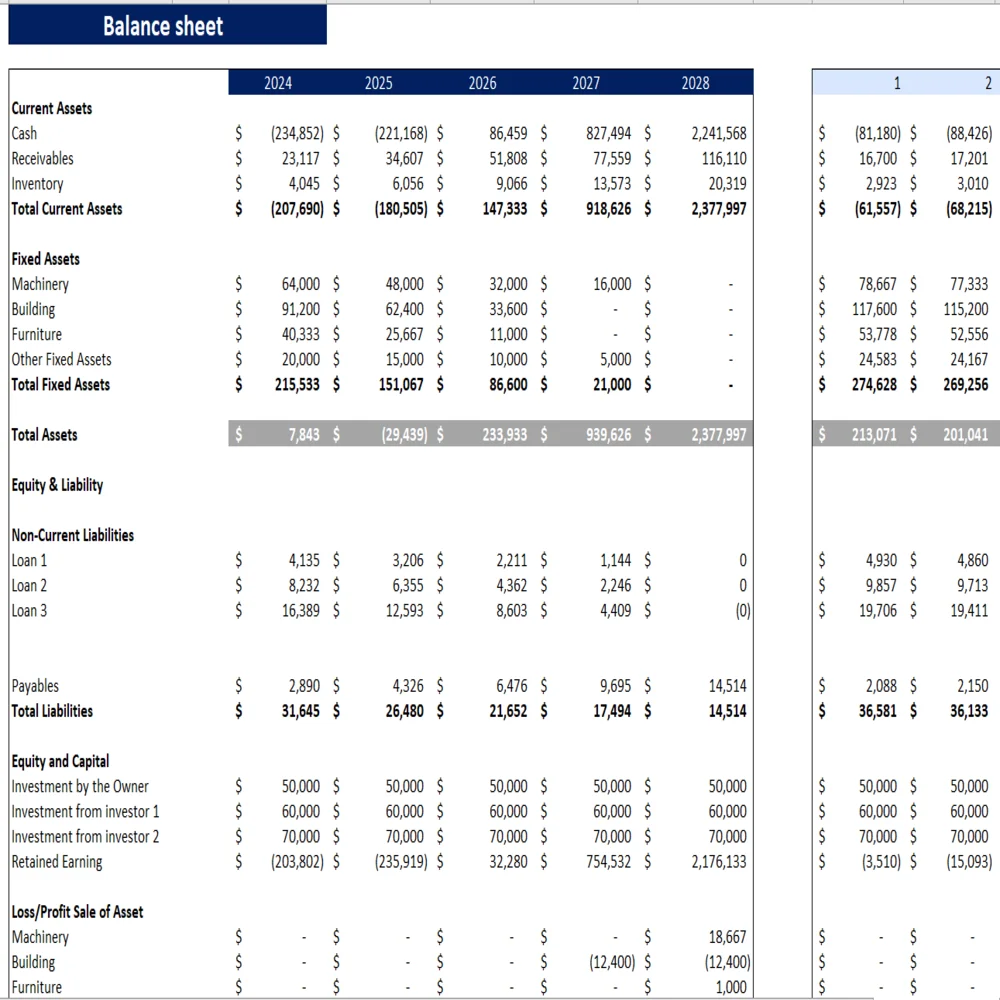1000x1000 pixels.
Task: Click the Payables row label
Action: 35,686
